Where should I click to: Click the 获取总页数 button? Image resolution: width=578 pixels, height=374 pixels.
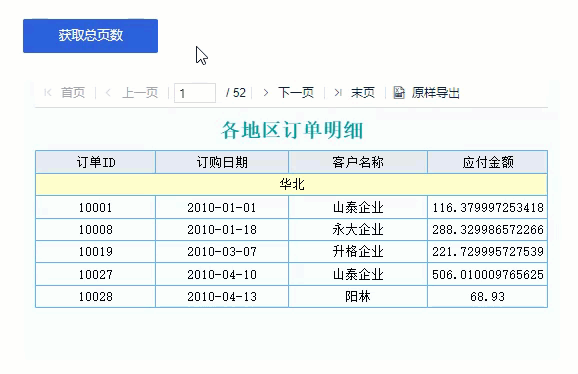[90, 36]
